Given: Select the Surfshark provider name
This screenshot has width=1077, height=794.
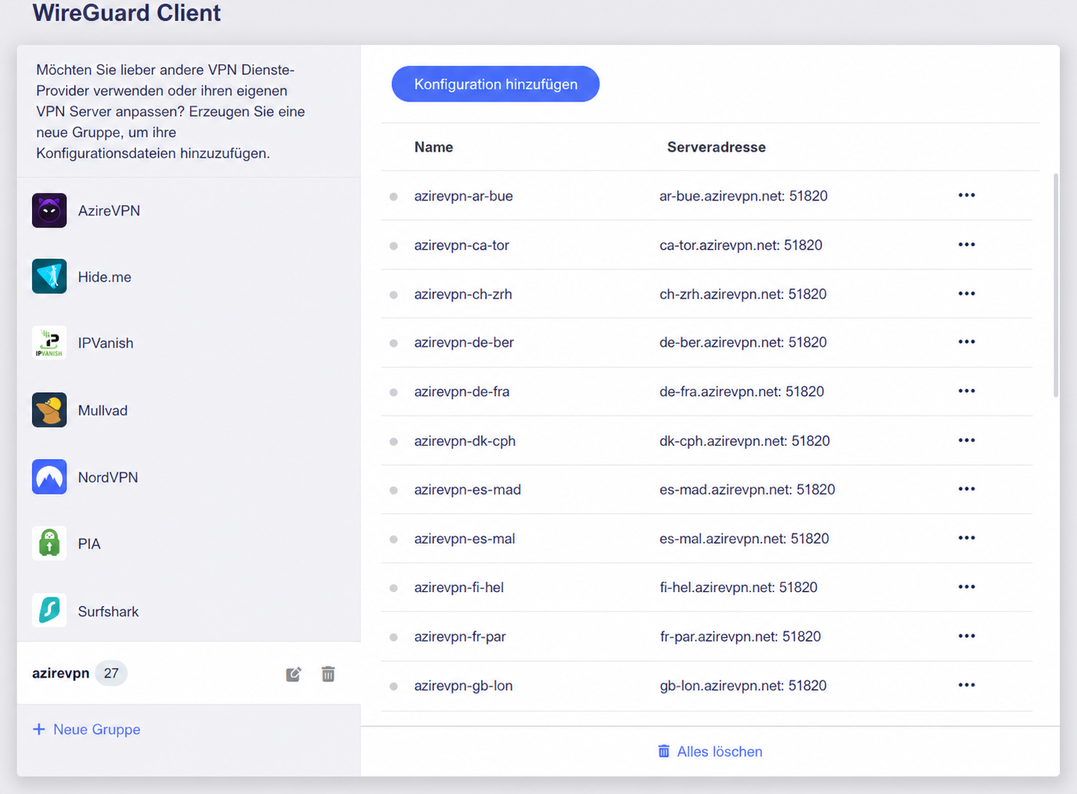Looking at the screenshot, I should 108,611.
